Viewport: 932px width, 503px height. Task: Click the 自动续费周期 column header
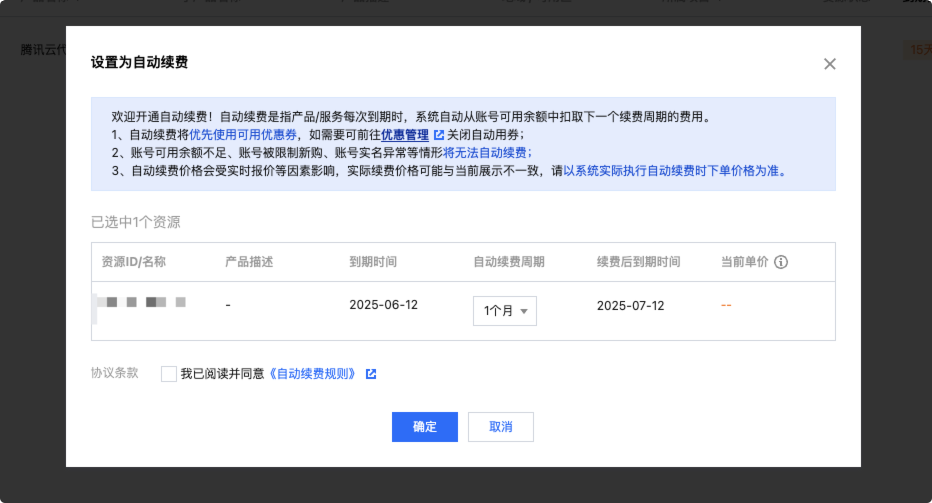tap(508, 262)
